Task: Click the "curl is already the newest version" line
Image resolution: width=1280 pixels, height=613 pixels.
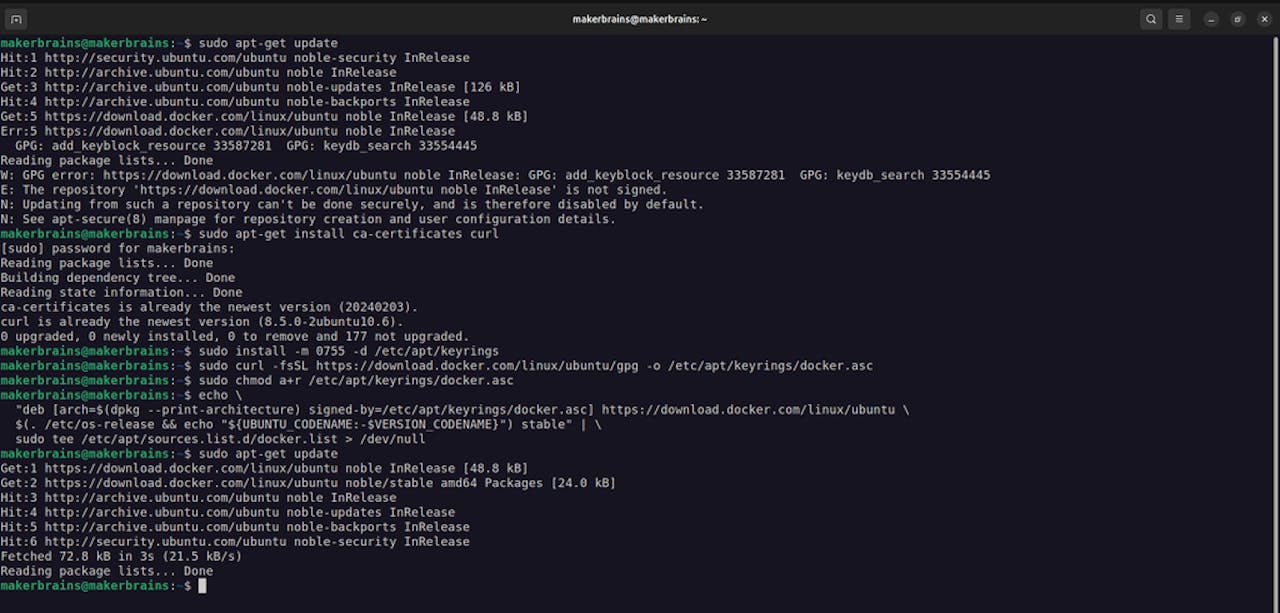Action: coord(202,322)
